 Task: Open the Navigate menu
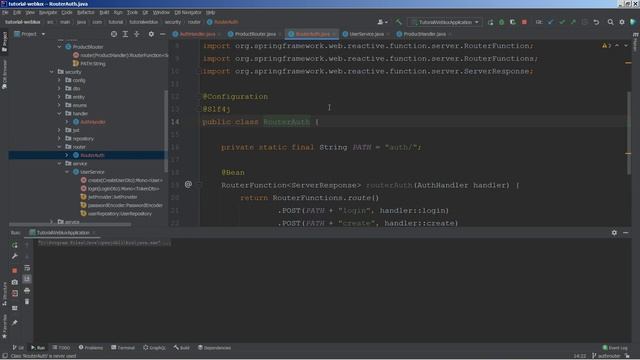click(x=48, y=13)
